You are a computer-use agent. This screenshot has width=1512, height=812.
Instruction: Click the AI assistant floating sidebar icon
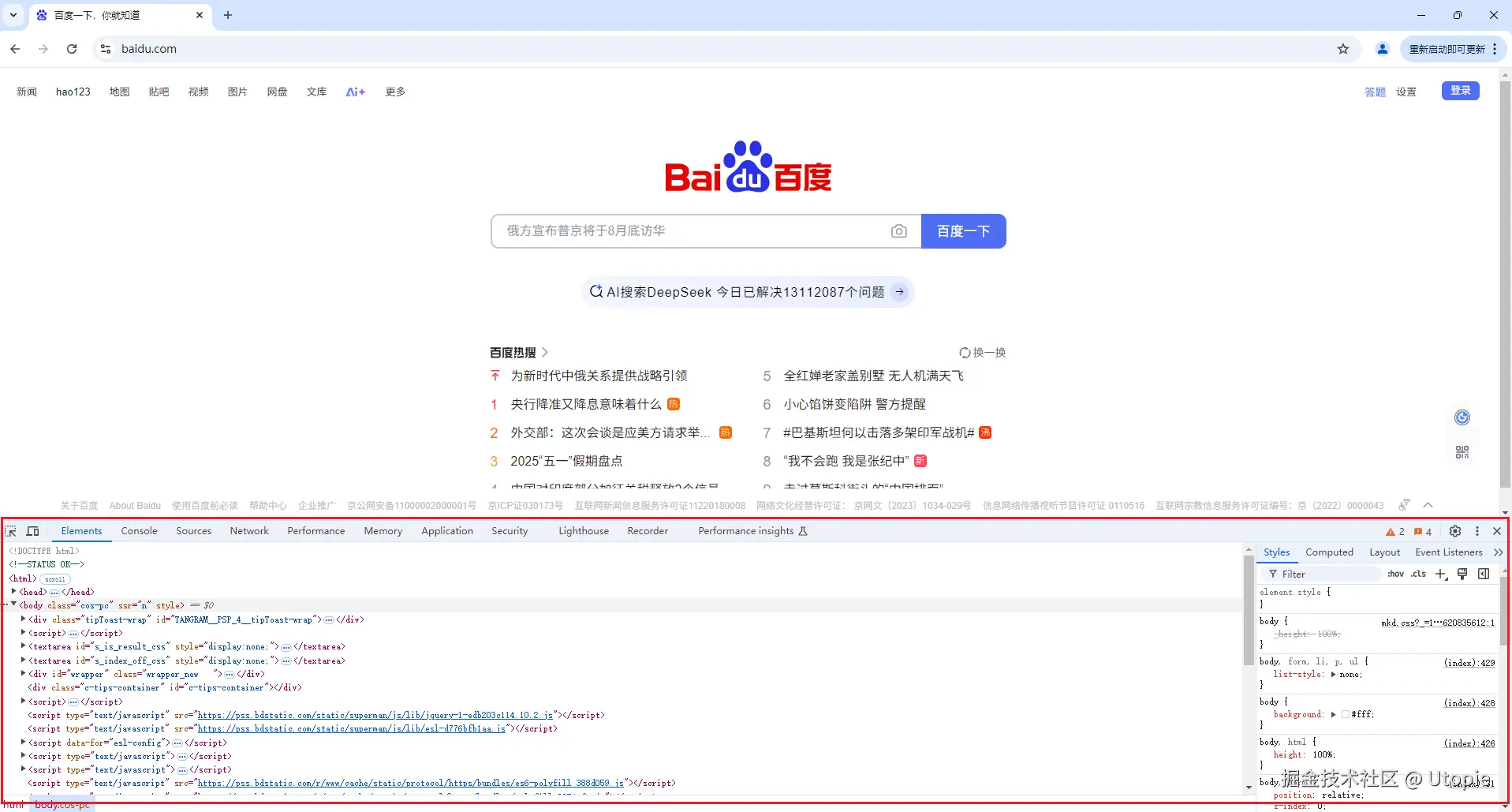coord(1462,417)
